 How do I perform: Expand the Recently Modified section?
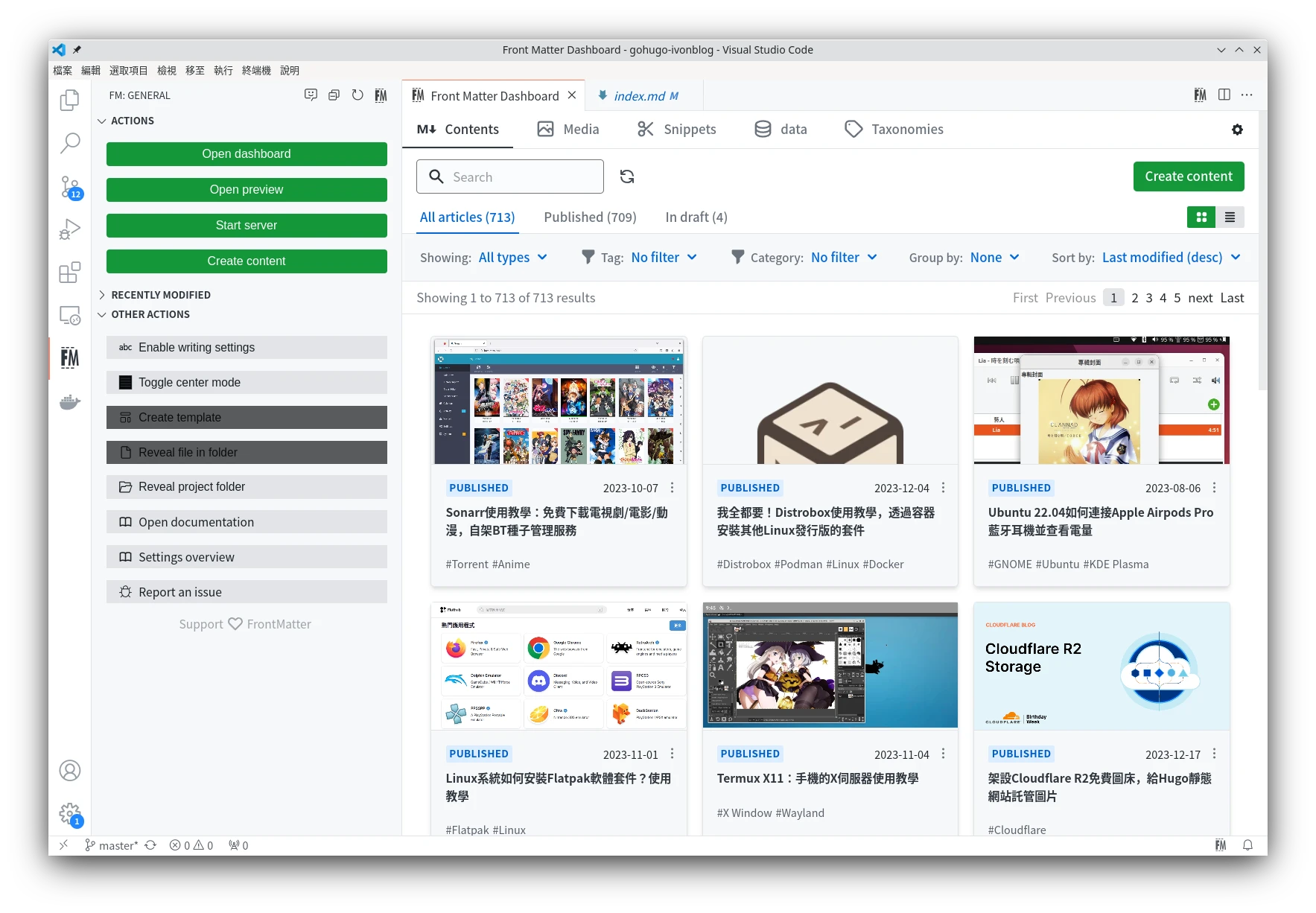click(161, 295)
